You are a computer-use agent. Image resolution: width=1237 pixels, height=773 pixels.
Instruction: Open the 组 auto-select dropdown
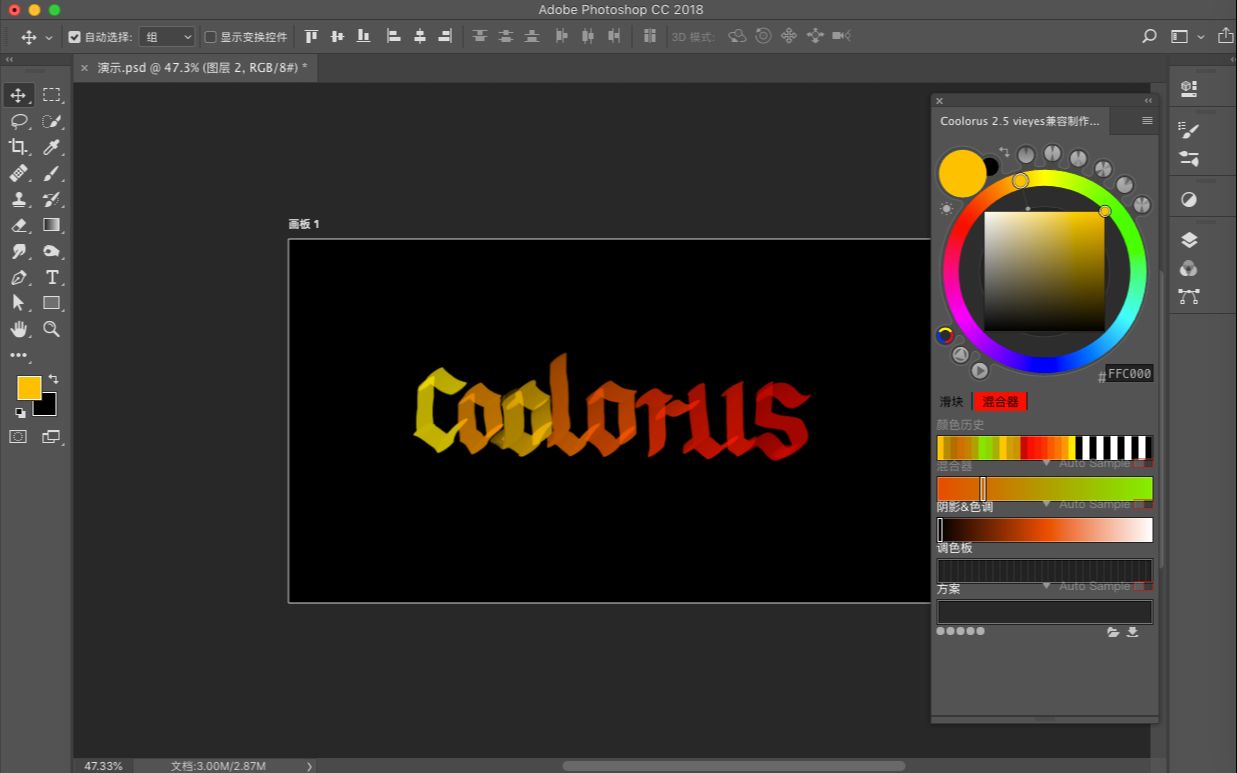click(167, 37)
